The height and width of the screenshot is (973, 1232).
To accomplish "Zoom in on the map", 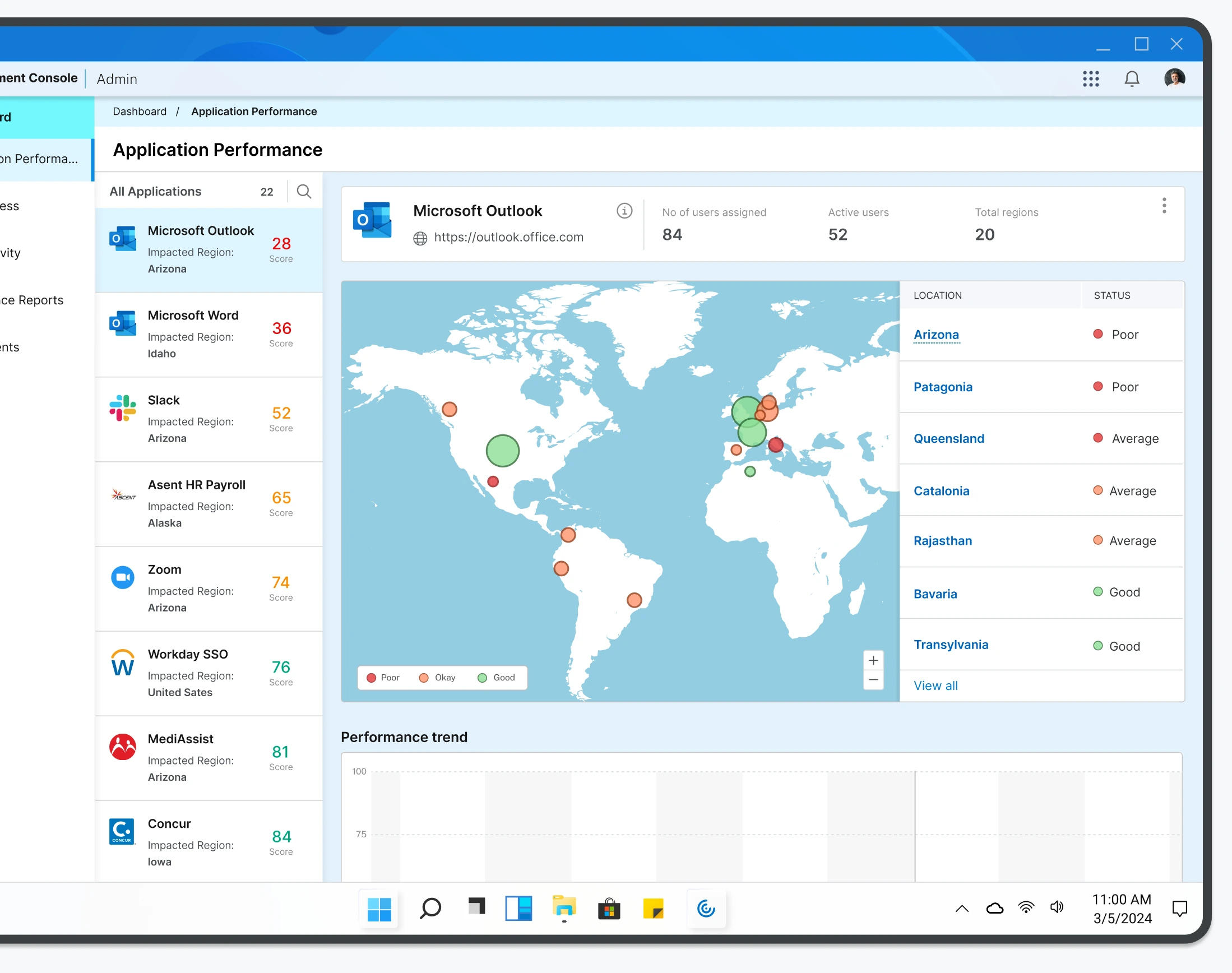I will pyautogui.click(x=873, y=661).
